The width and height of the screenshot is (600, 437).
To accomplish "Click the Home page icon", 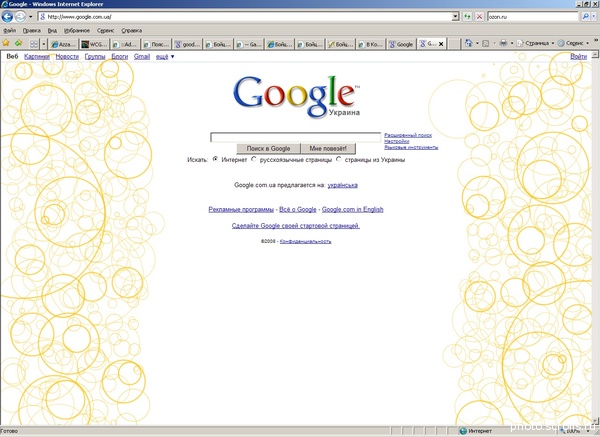I will (x=468, y=43).
